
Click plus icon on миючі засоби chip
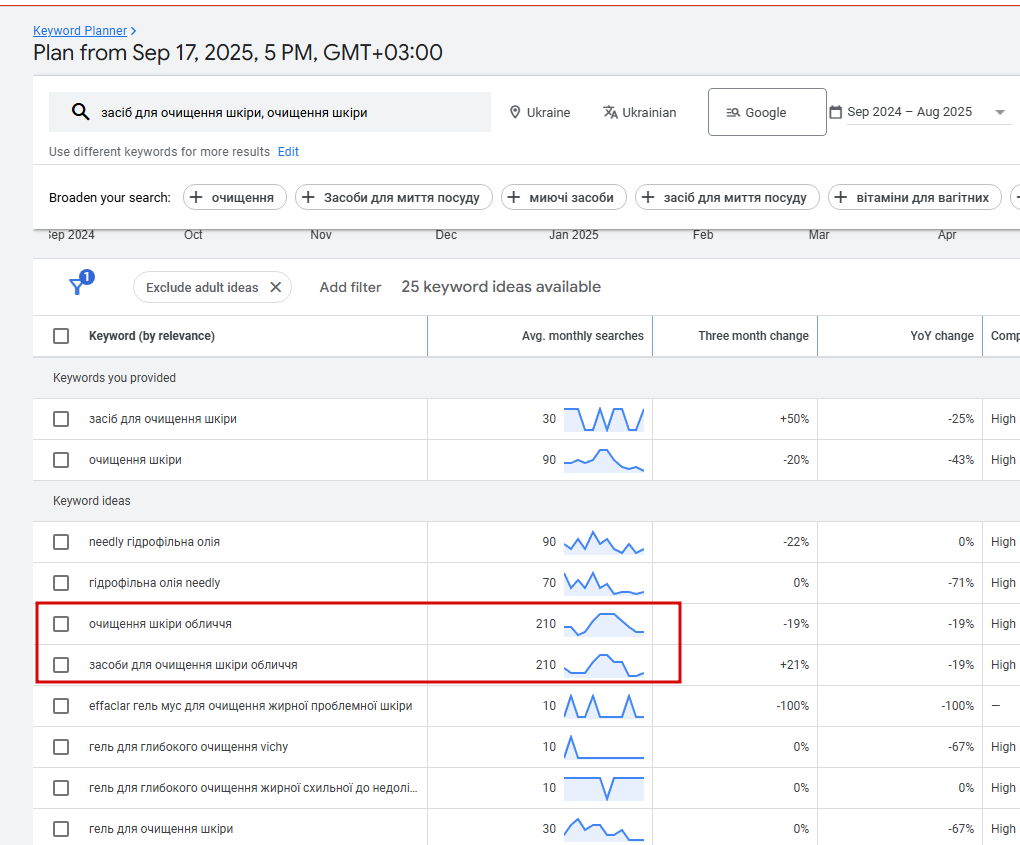(x=514, y=197)
